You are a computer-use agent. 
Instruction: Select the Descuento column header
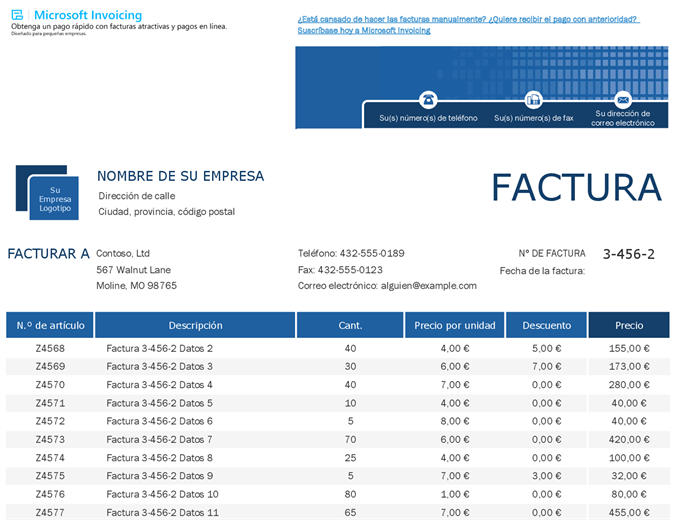(546, 325)
